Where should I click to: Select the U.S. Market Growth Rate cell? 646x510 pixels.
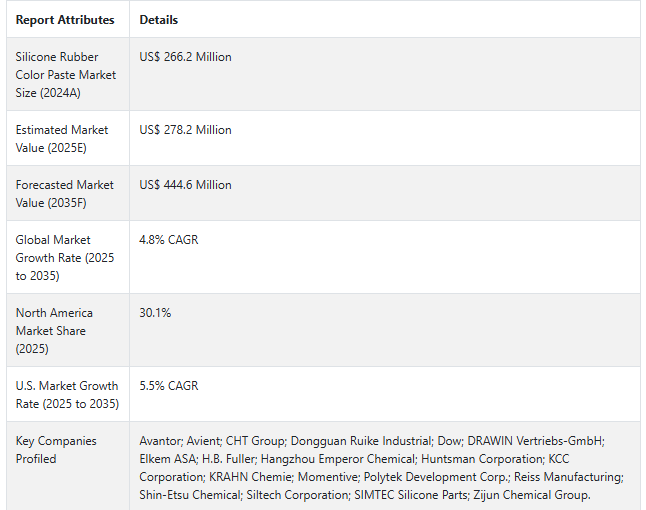point(67,395)
